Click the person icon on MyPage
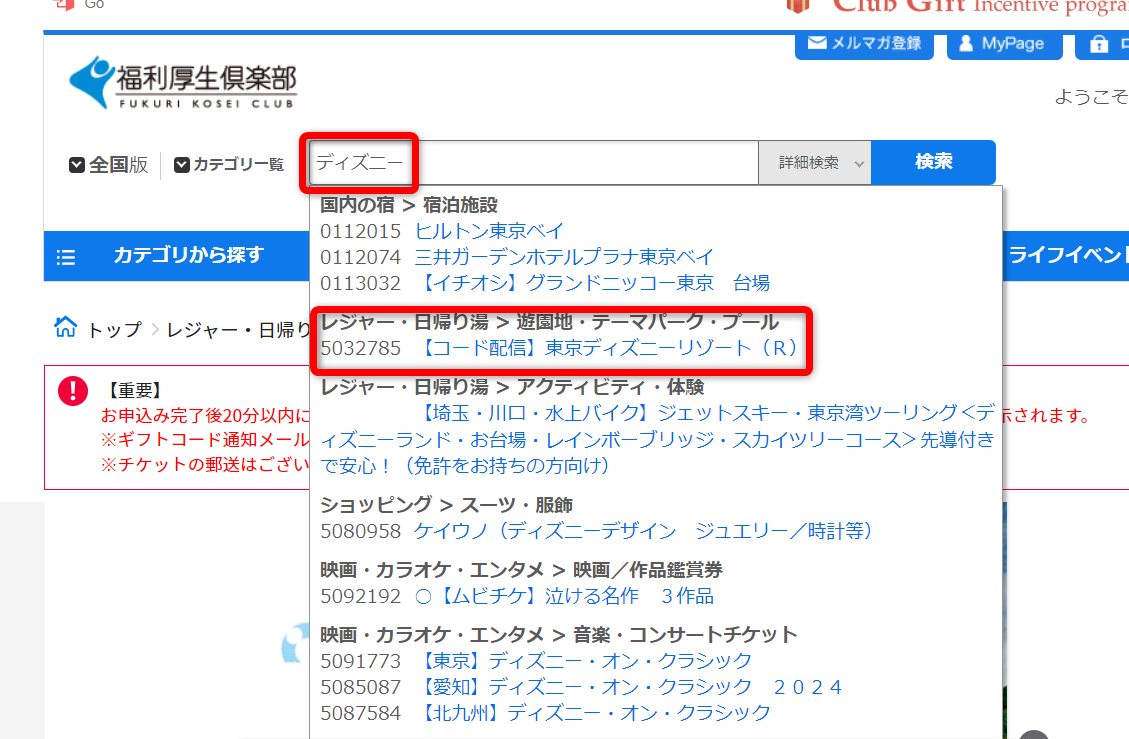Image resolution: width=1129 pixels, height=739 pixels. coord(966,44)
